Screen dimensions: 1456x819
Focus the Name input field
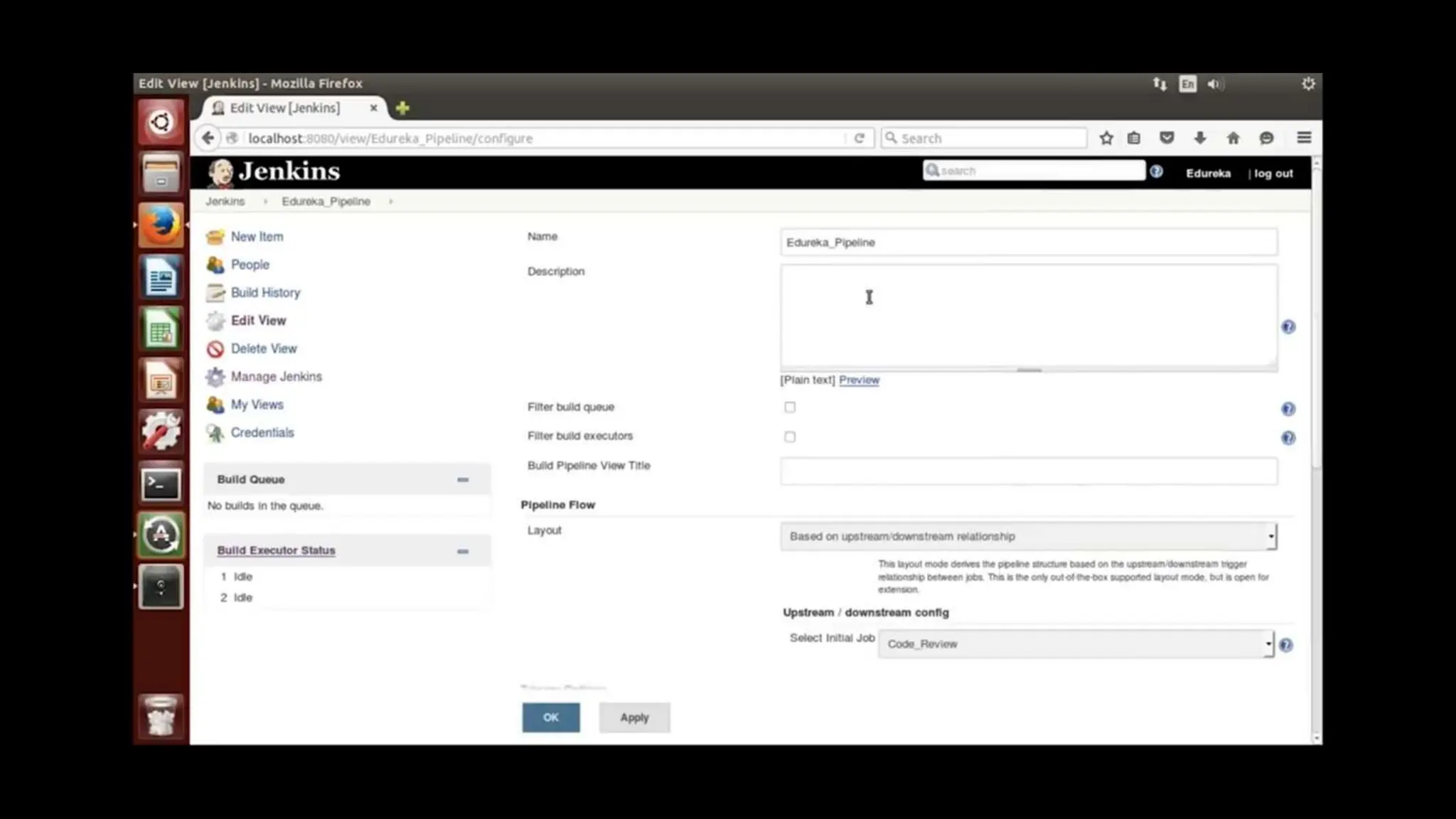pyautogui.click(x=1029, y=242)
